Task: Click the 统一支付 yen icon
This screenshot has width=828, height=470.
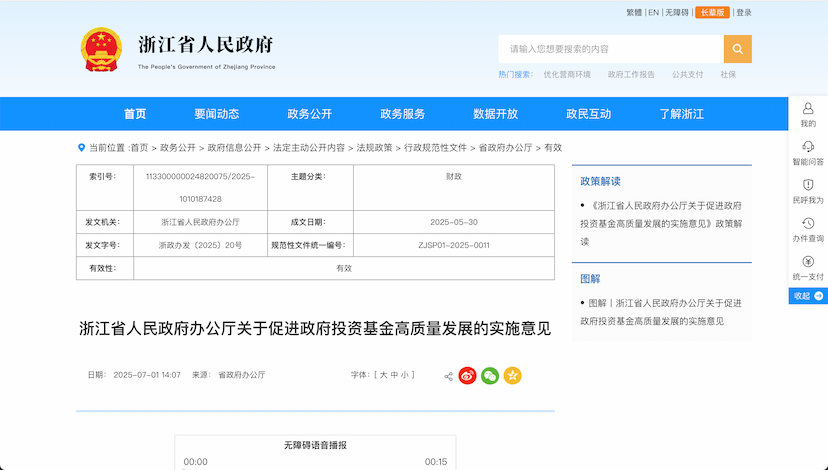Action: [x=808, y=261]
